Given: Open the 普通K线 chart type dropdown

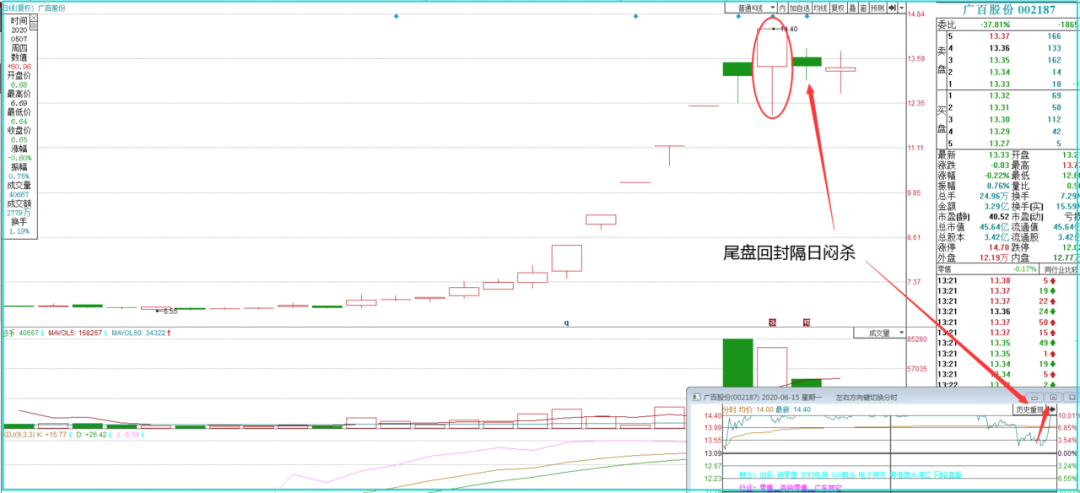Looking at the screenshot, I should 750,8.
